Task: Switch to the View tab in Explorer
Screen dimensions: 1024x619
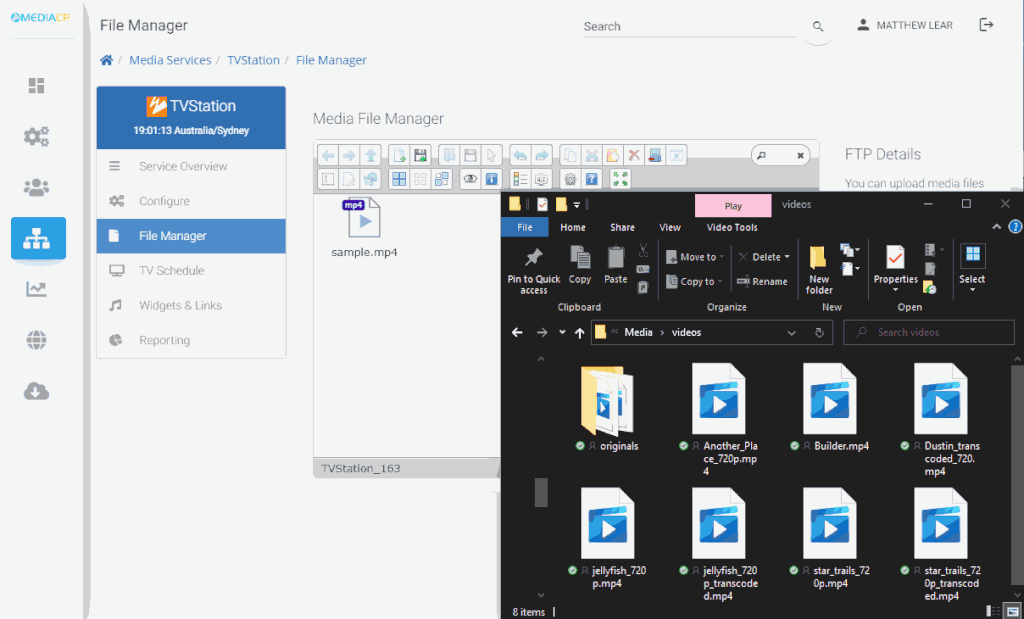Action: tap(669, 227)
